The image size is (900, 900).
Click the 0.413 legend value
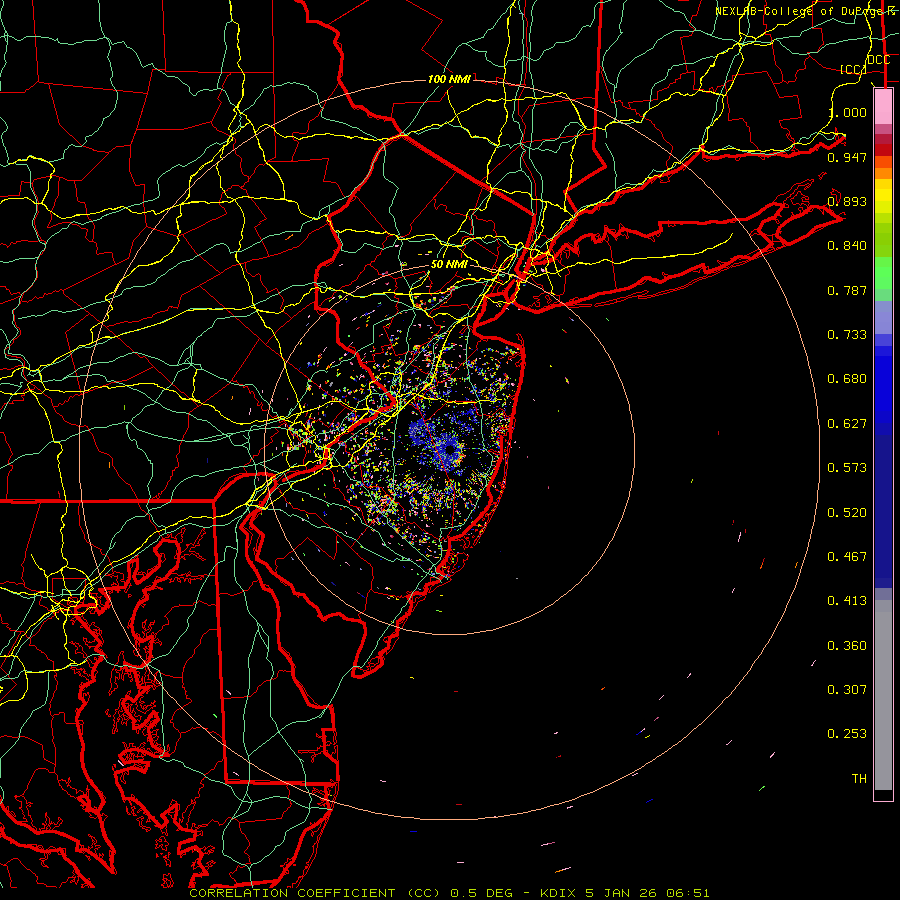pyautogui.click(x=847, y=601)
